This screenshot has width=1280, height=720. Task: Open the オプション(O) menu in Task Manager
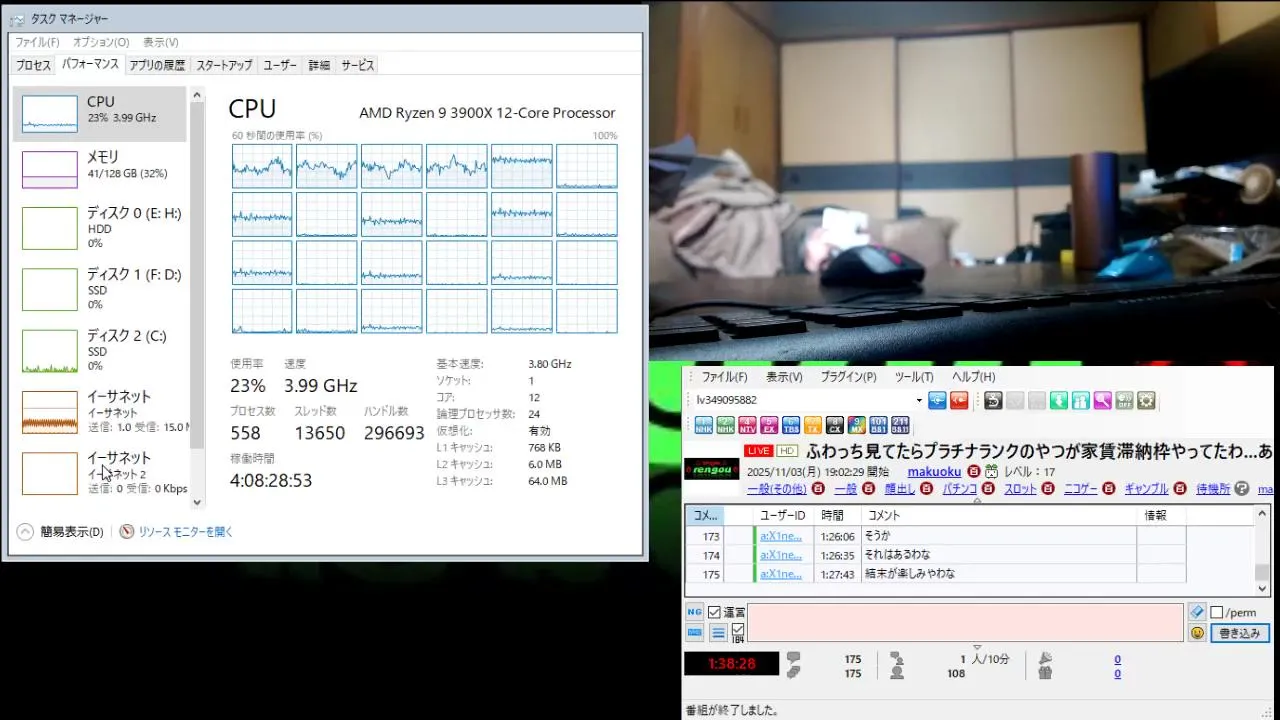point(101,42)
